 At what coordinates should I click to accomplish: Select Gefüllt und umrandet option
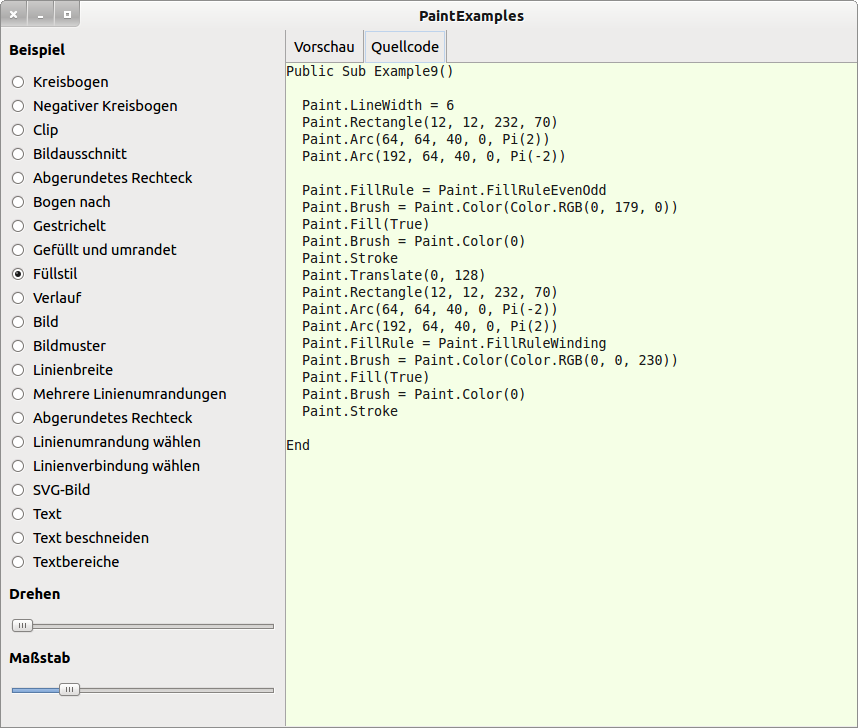coord(17,250)
